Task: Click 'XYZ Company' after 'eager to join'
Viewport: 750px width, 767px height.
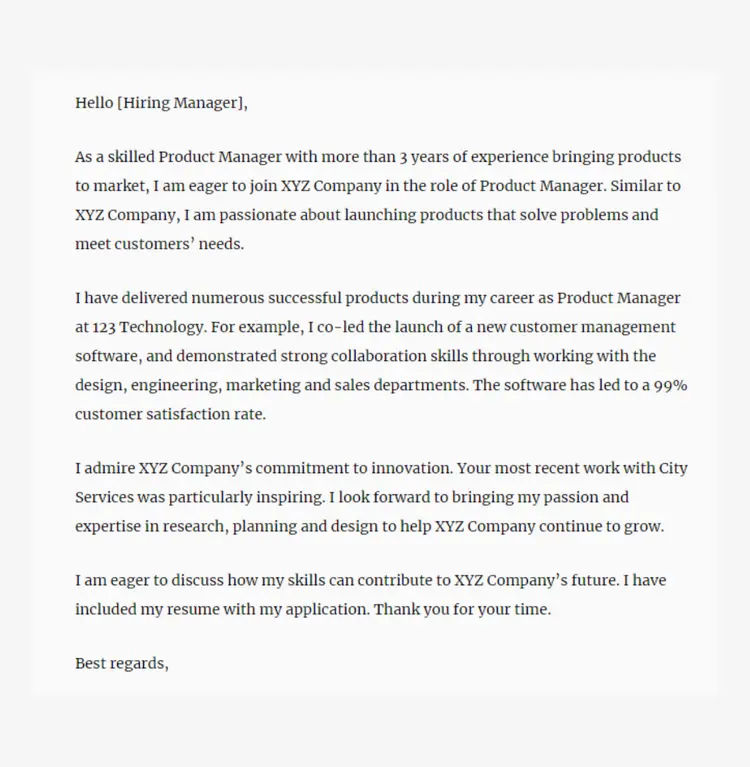Action: (x=331, y=186)
